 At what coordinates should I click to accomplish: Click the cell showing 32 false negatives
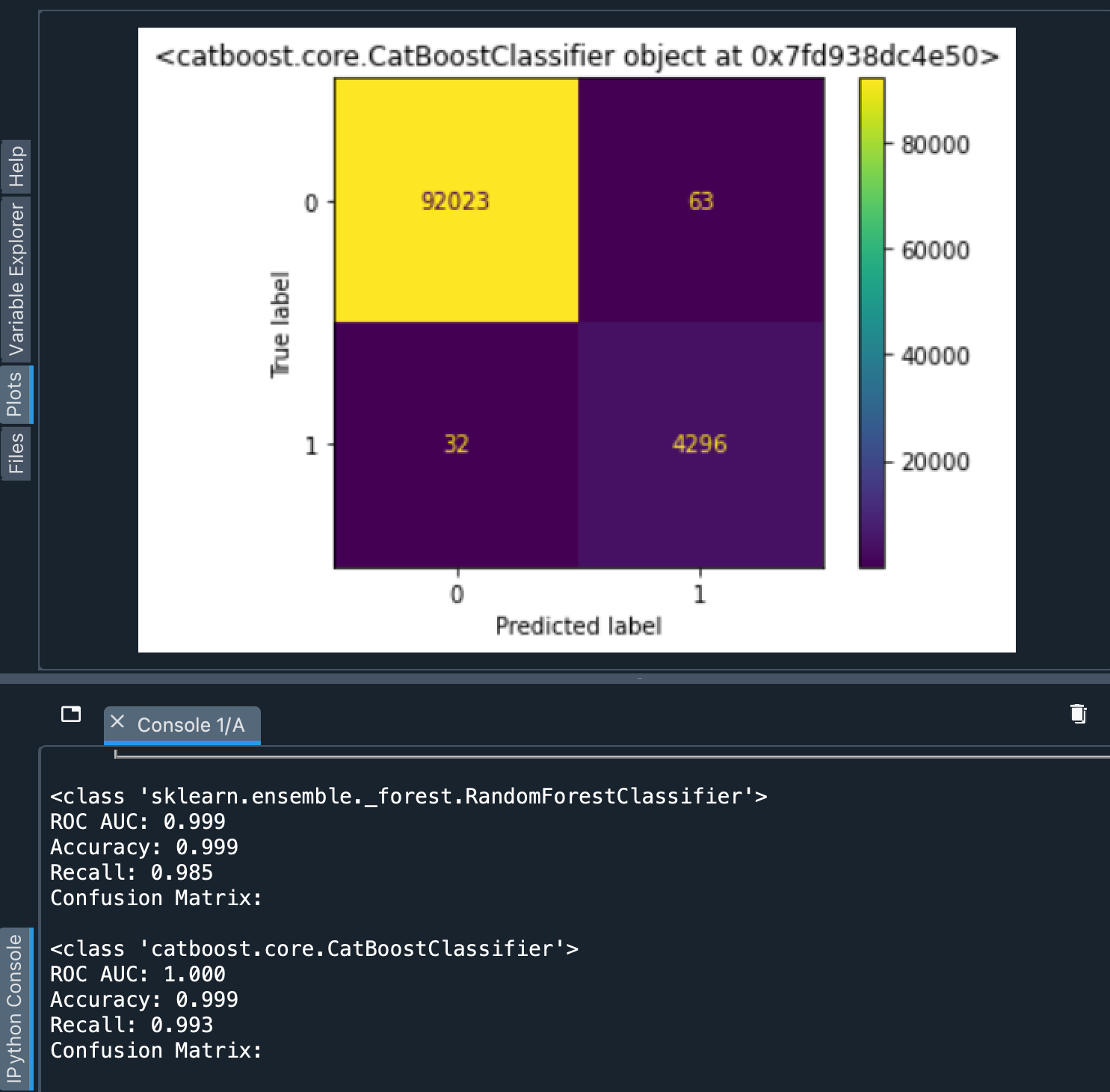tap(456, 444)
